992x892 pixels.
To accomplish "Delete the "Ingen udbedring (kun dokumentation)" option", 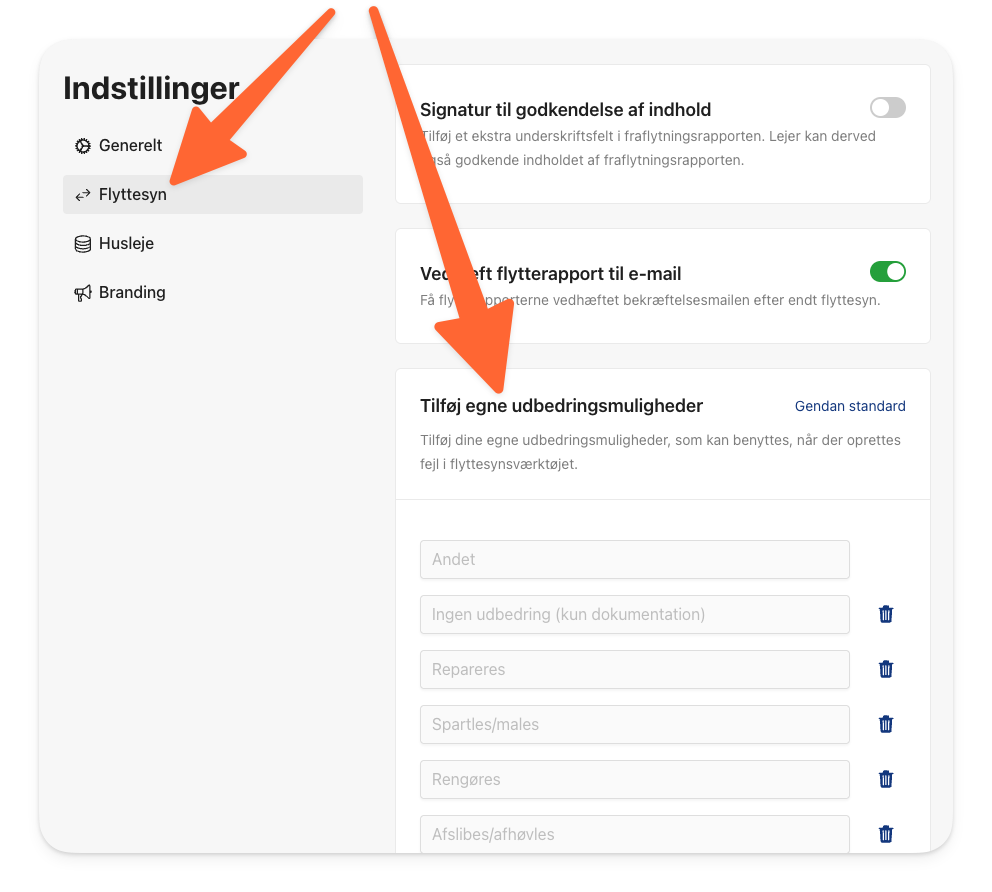I will pos(886,614).
